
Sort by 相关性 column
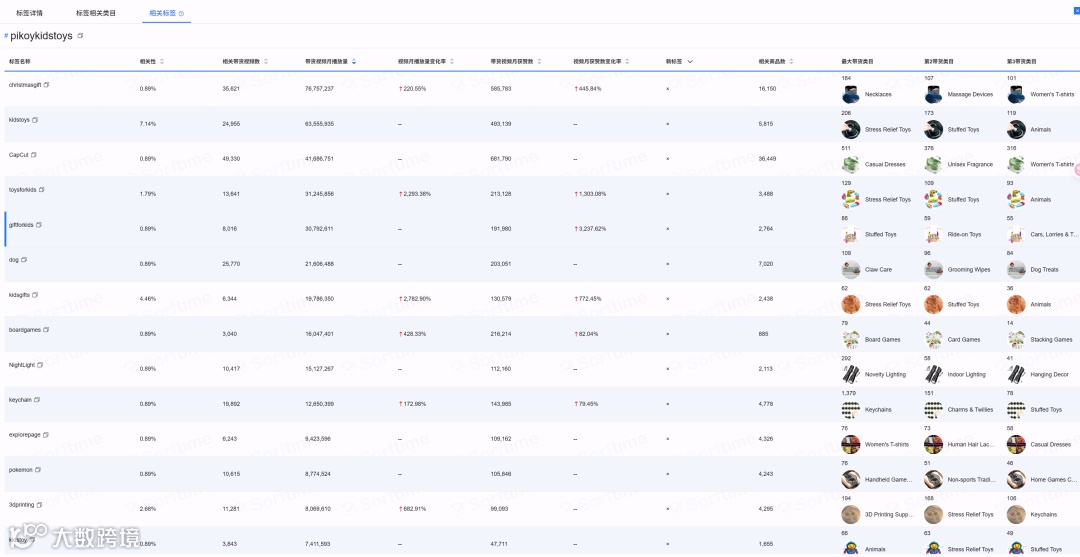point(162,61)
